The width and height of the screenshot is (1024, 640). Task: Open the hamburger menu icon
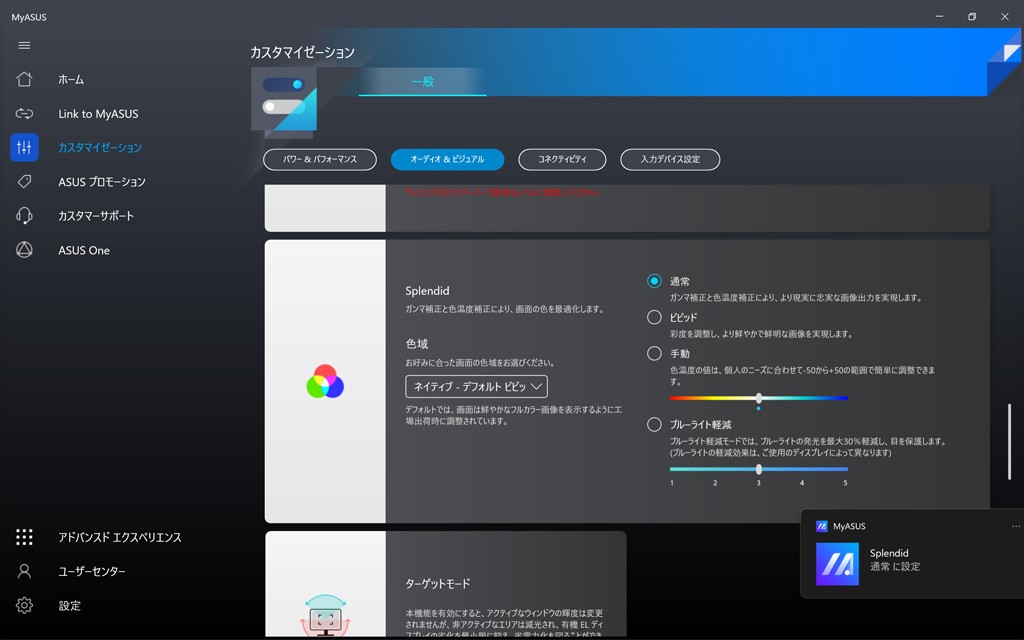tap(24, 46)
